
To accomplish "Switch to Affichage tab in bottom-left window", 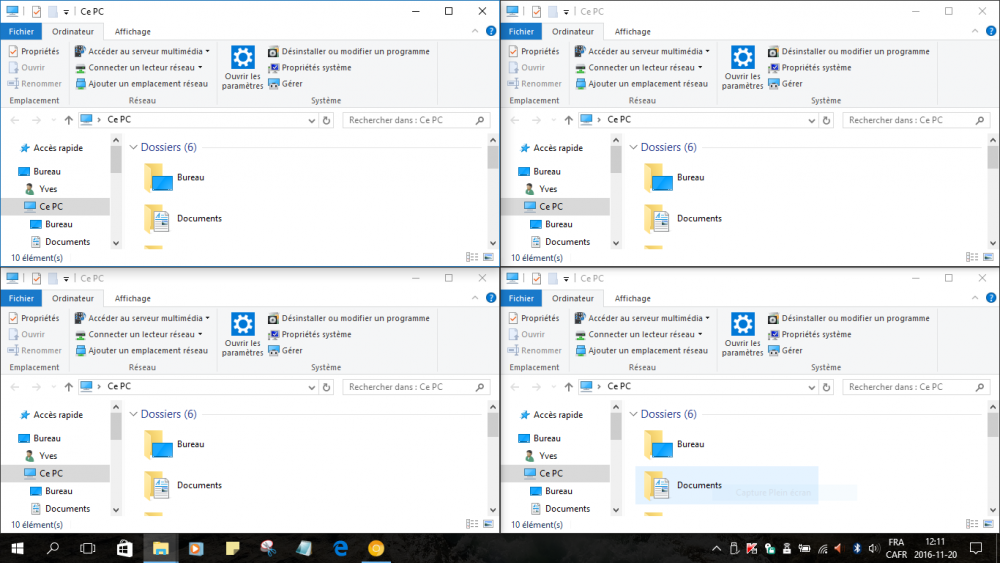I will point(133,298).
